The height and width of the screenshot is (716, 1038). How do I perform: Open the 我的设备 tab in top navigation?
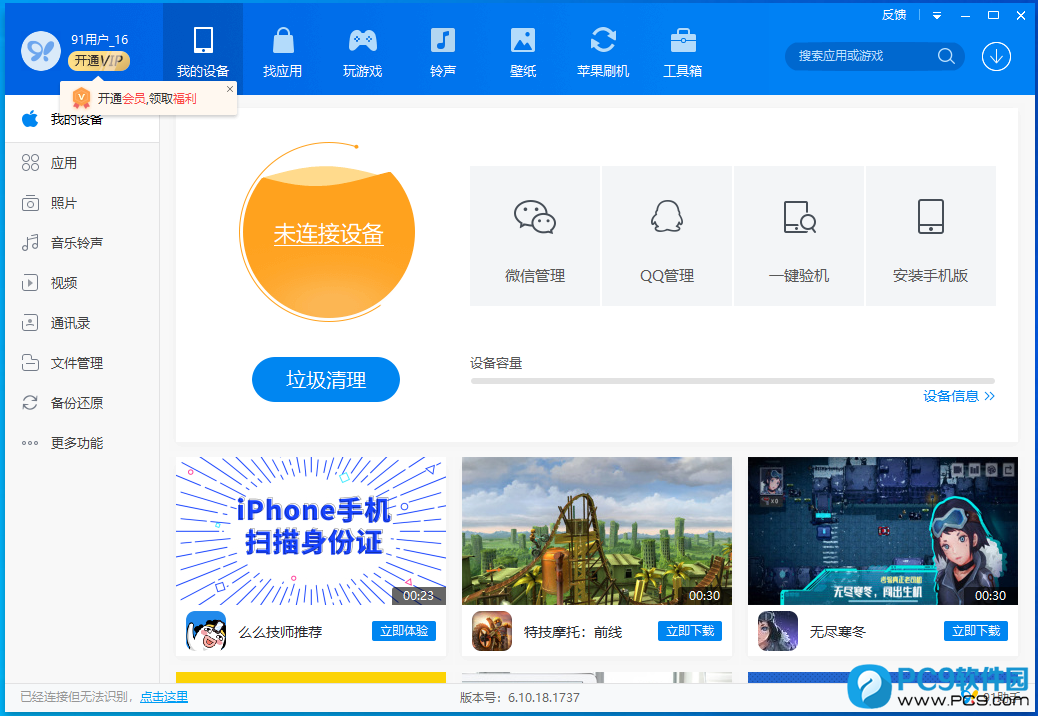203,50
